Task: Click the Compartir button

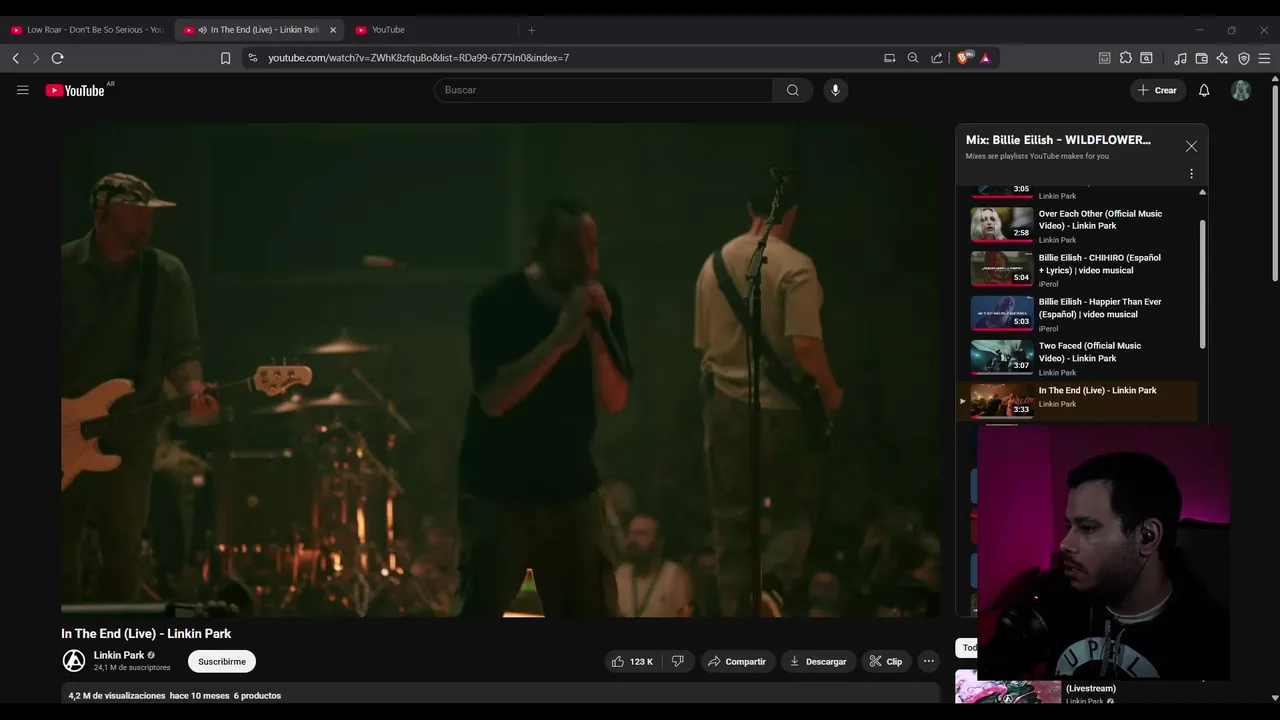Action: point(736,661)
